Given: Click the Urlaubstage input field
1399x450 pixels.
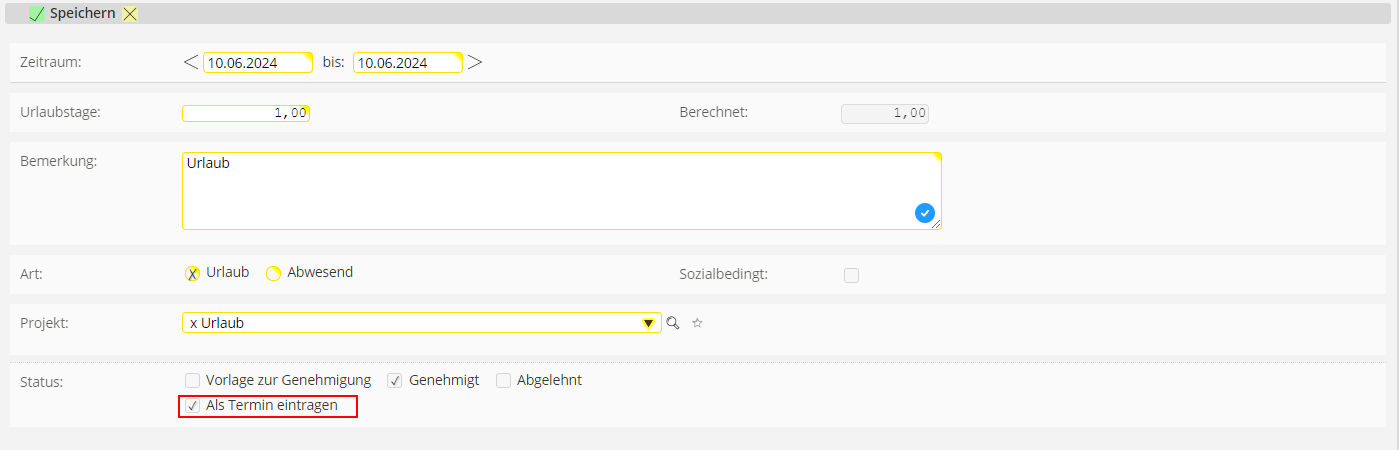Looking at the screenshot, I should tap(245, 113).
